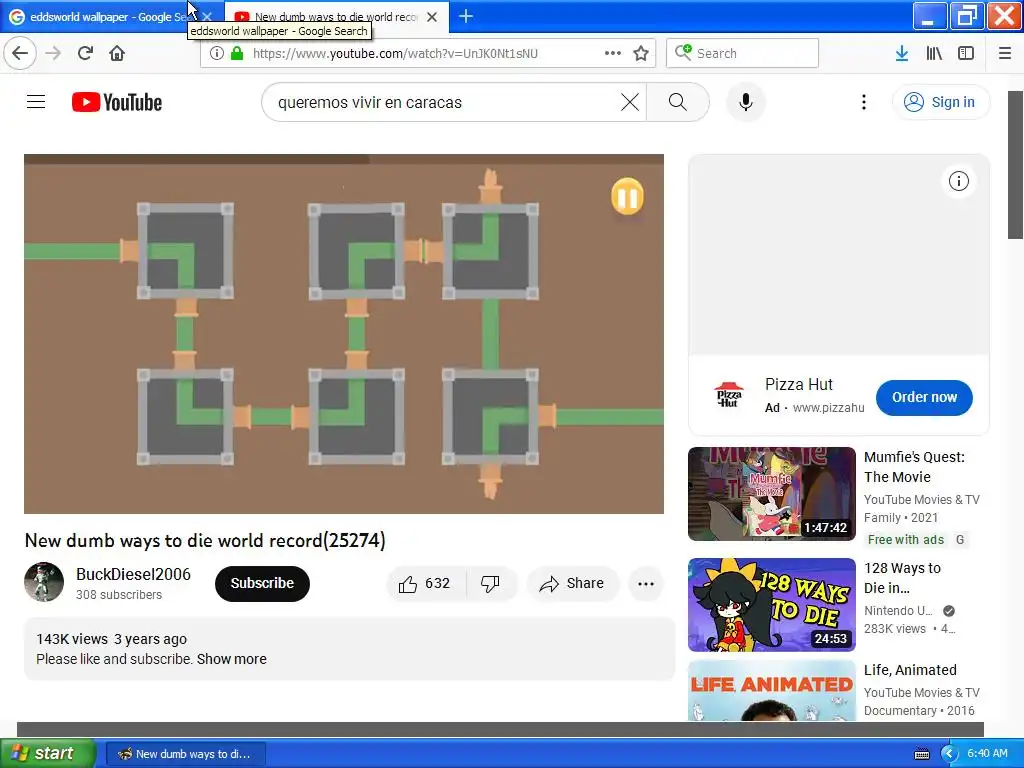Open Mumfie's Quest: The Movie thumbnail
This screenshot has width=1024, height=768.
pyautogui.click(x=771, y=494)
